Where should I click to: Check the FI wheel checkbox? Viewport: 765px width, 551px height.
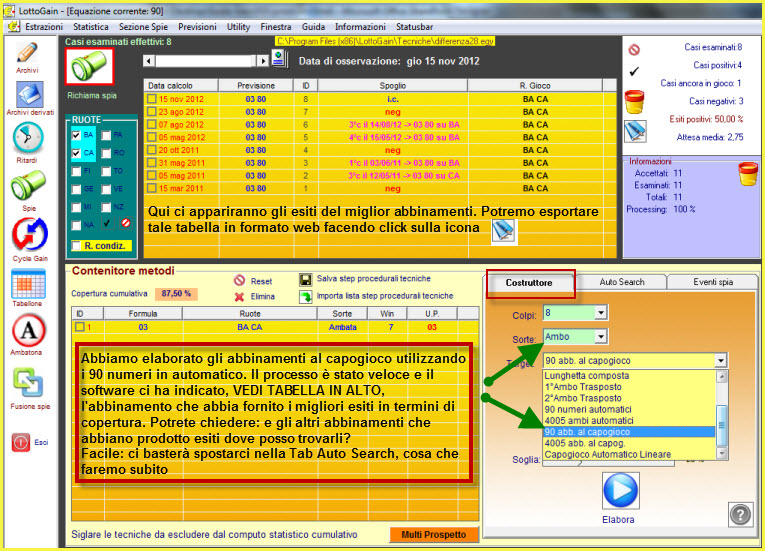click(x=76, y=171)
